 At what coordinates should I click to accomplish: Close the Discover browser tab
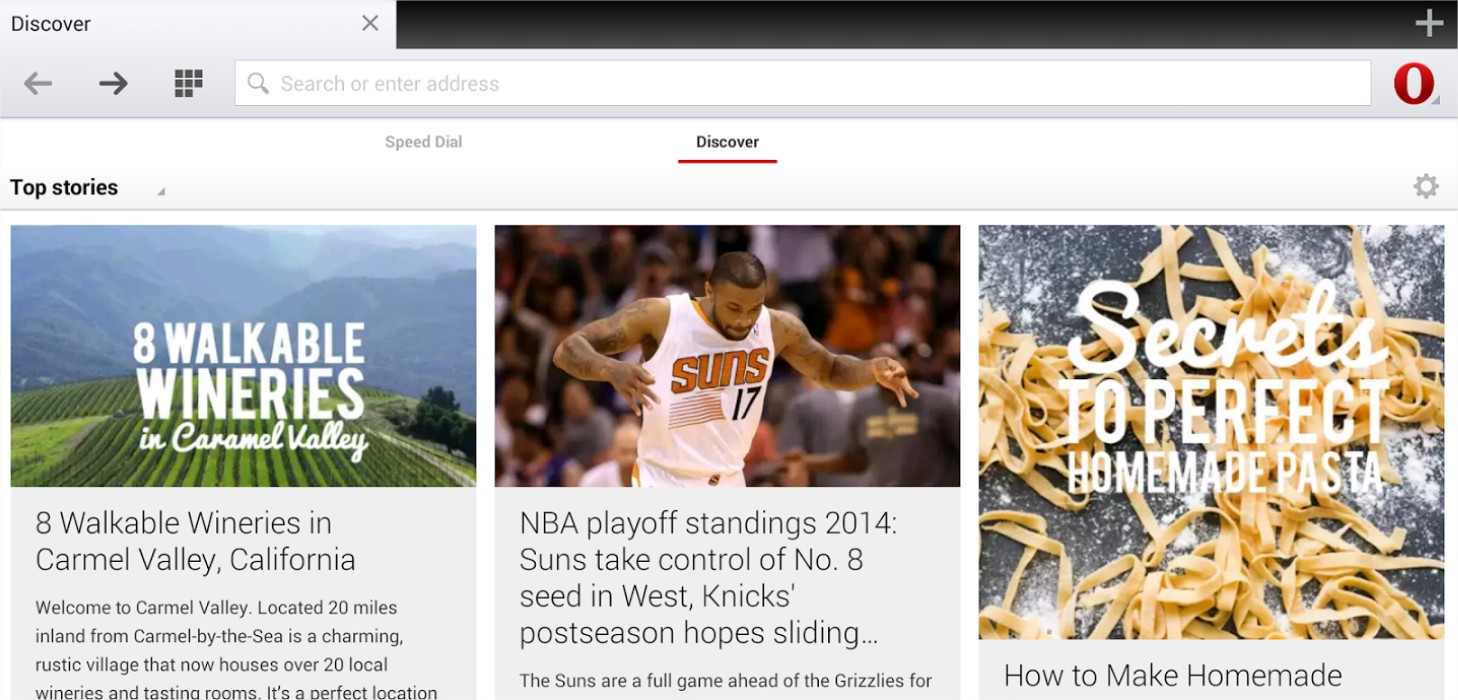tap(370, 23)
